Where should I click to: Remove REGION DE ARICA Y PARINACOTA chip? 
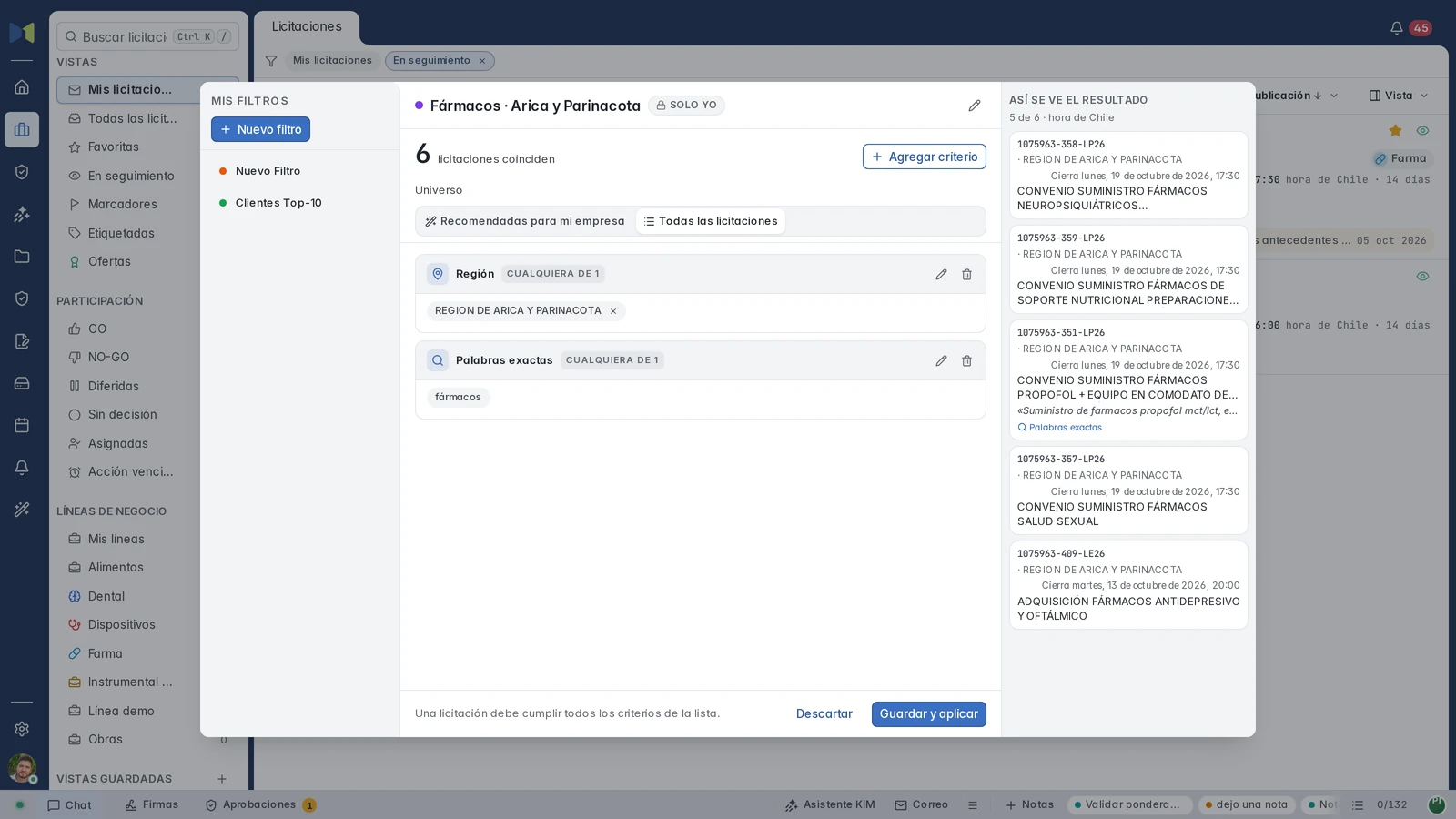click(613, 311)
